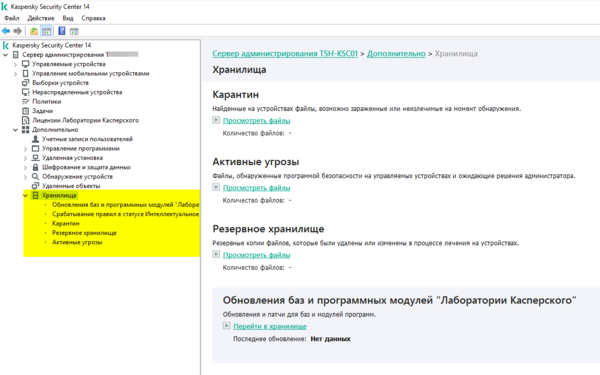Select Обновления баз и программных модулей tree item

coord(126,205)
